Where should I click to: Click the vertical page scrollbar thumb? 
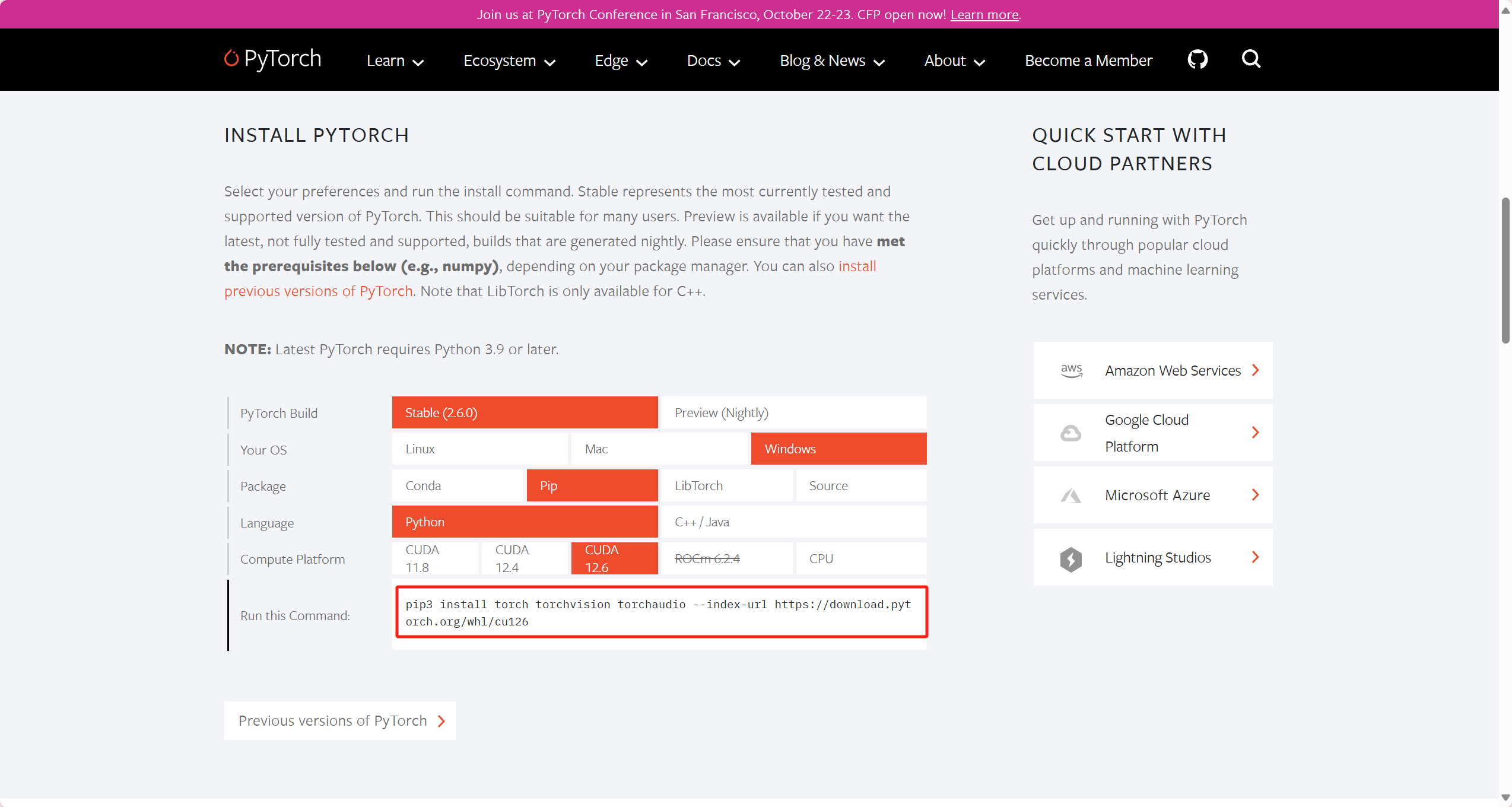click(x=1505, y=271)
